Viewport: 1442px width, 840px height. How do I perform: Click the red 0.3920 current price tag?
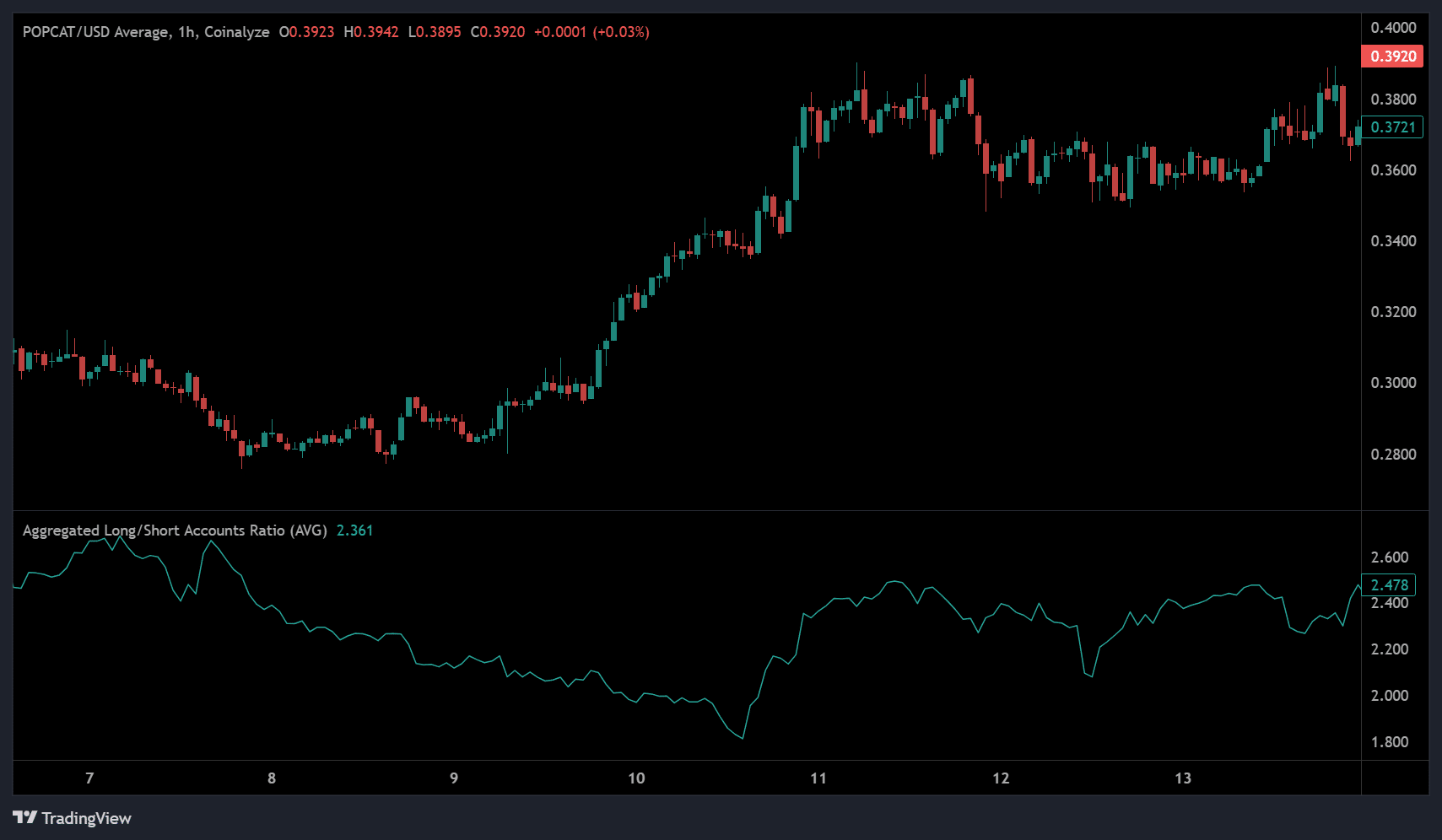point(1392,57)
